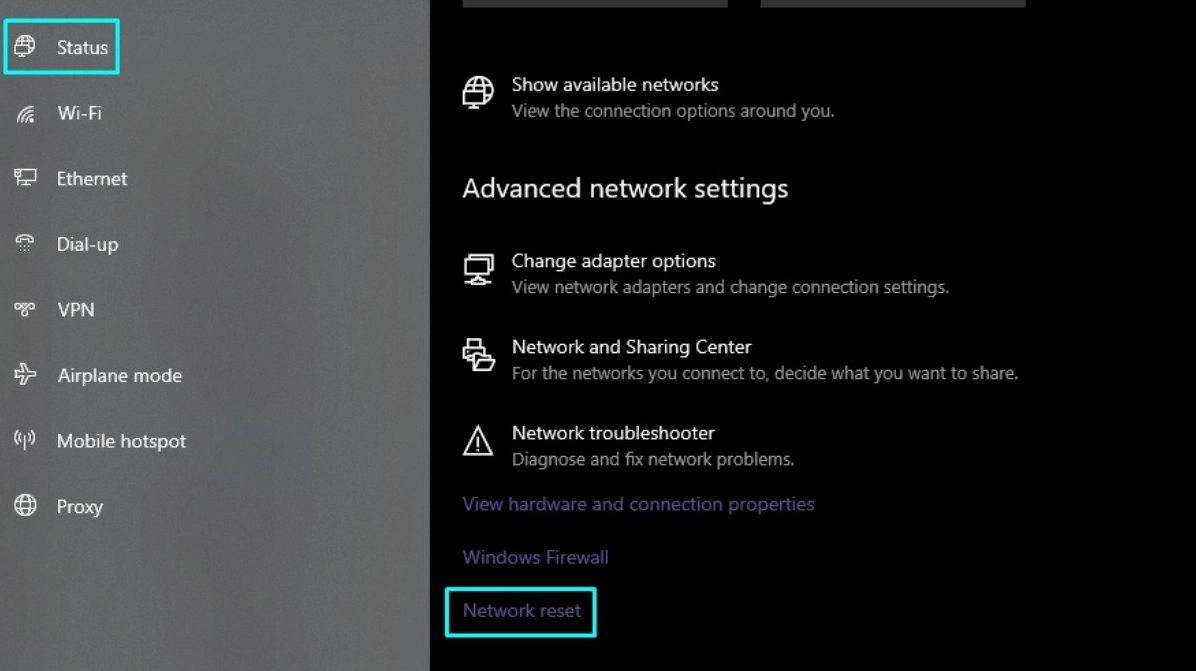View hardware and connection properties
The height and width of the screenshot is (671, 1196).
pos(638,504)
